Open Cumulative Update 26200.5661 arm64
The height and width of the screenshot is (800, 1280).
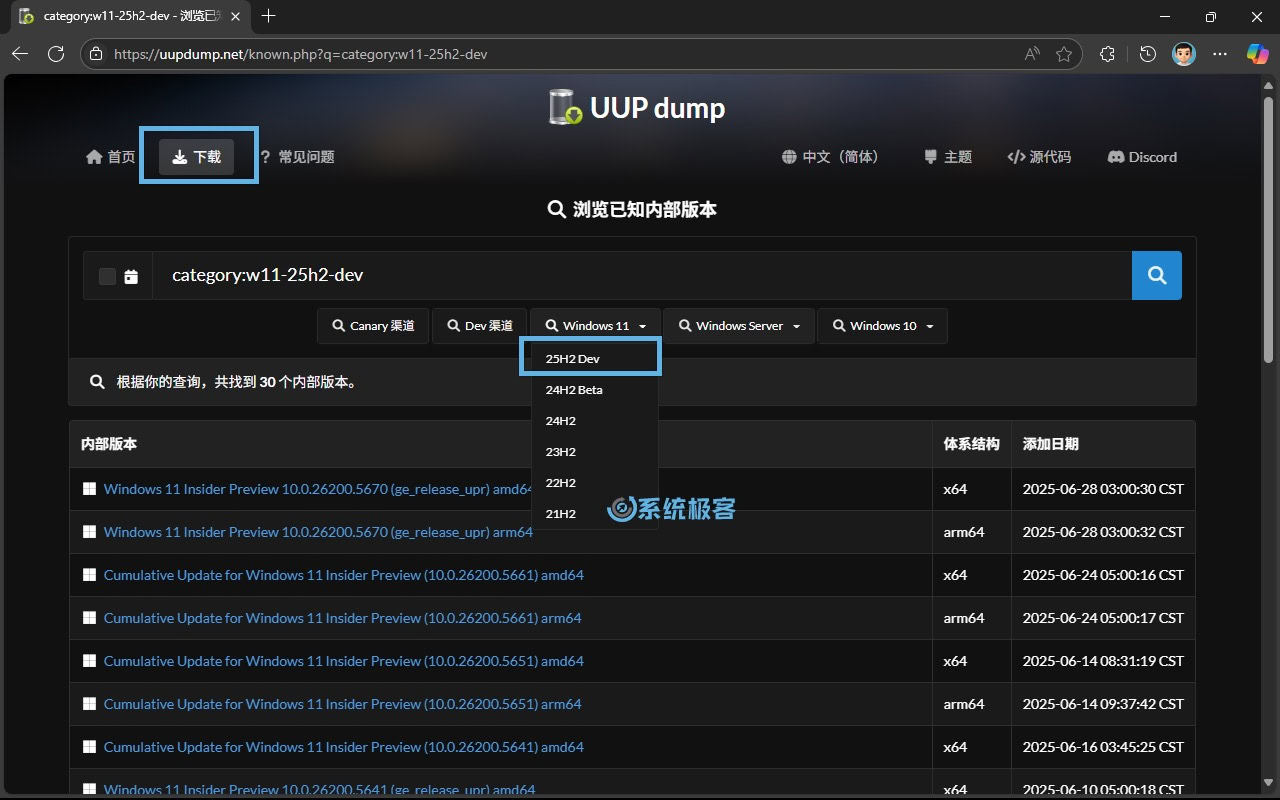point(342,618)
